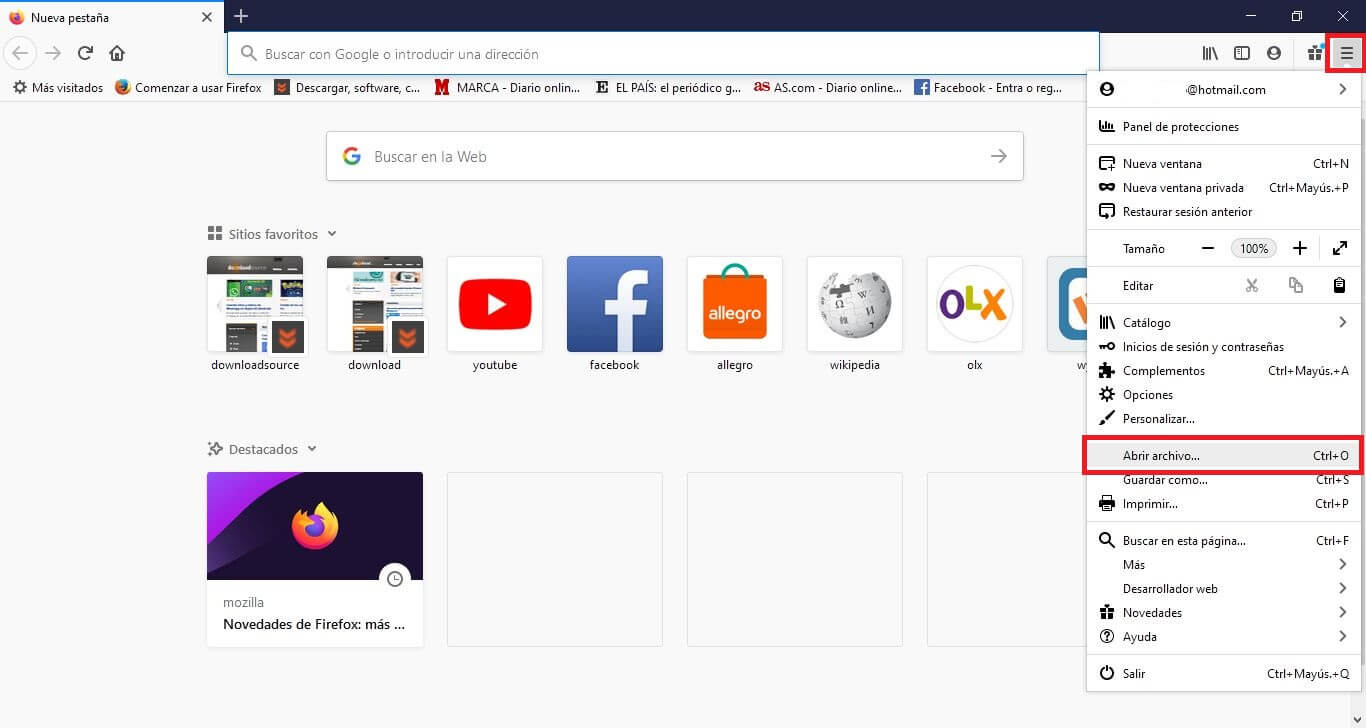Click Salir to quit Firefox
Image resolution: width=1366 pixels, height=728 pixels.
coord(1225,673)
